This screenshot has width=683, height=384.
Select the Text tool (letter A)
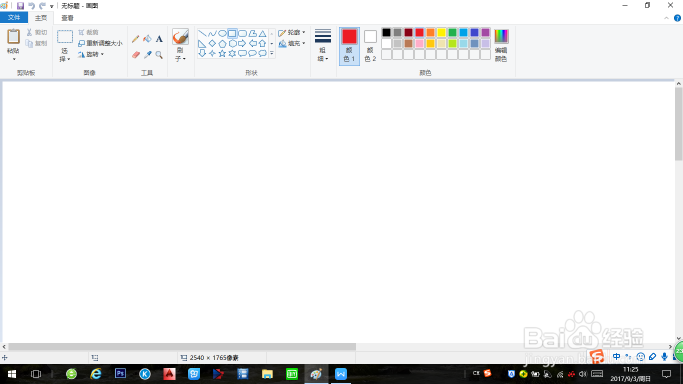pyautogui.click(x=159, y=39)
